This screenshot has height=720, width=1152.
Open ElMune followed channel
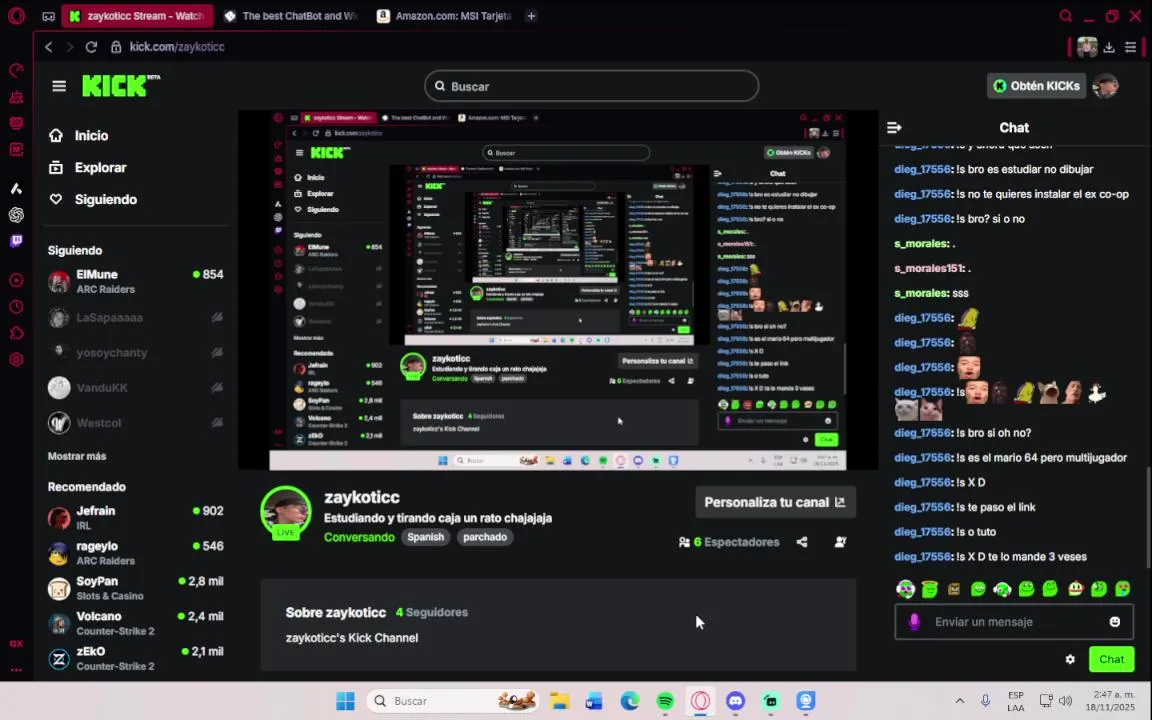(136, 281)
